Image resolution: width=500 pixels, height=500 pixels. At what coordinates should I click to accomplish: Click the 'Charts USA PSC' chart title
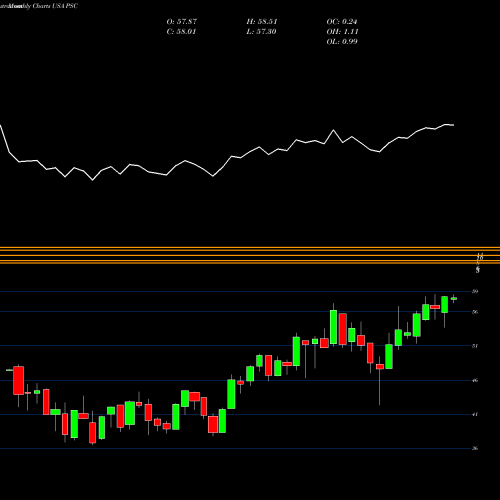point(55,6)
